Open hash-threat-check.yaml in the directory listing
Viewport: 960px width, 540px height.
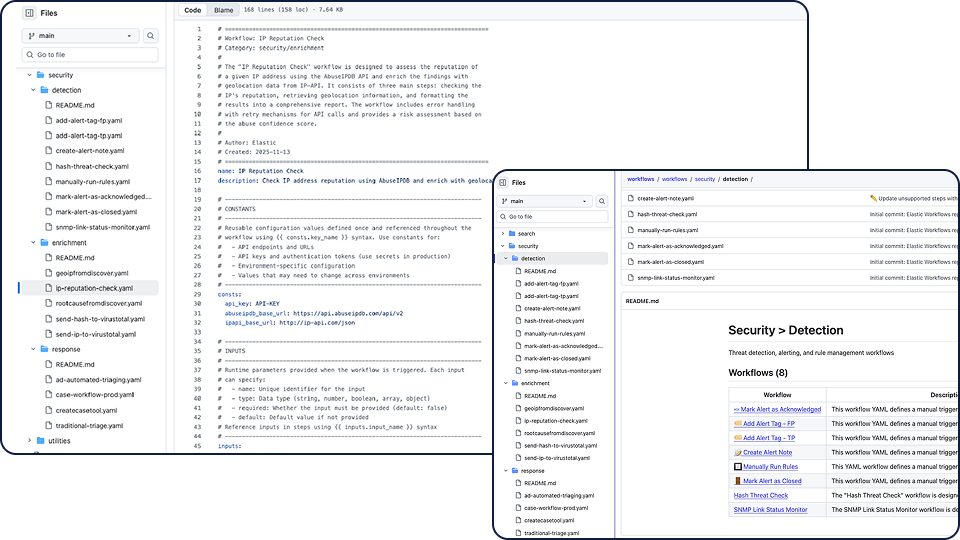[x=667, y=214]
